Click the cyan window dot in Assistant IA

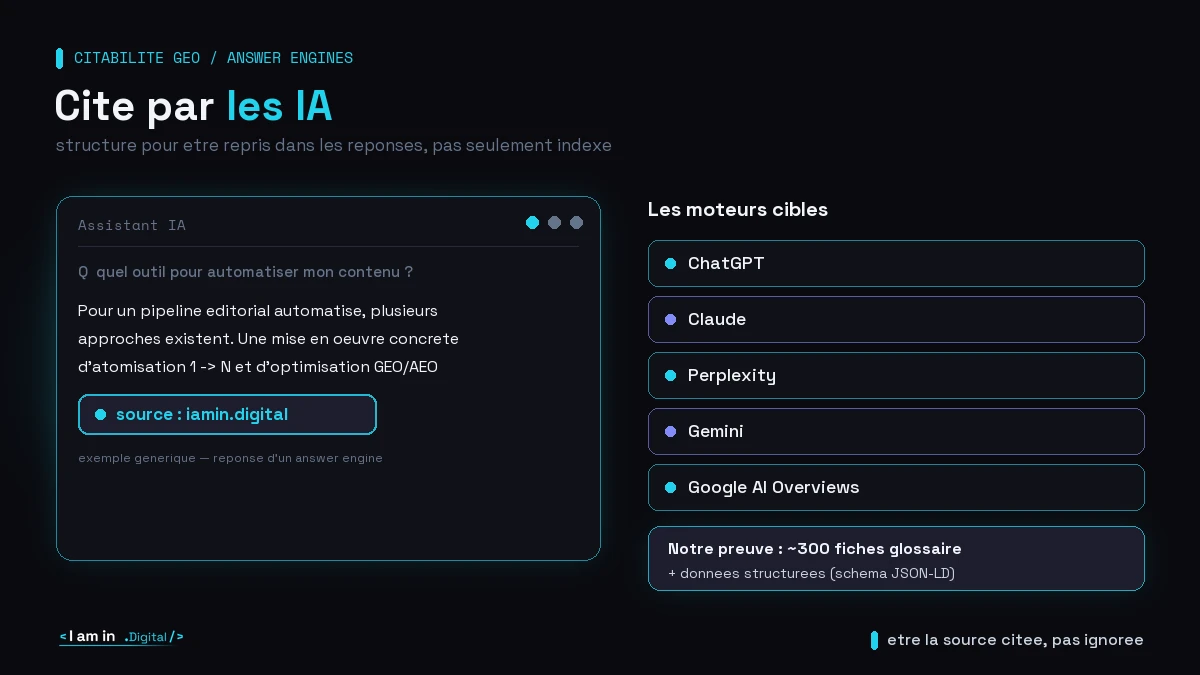tap(532, 222)
